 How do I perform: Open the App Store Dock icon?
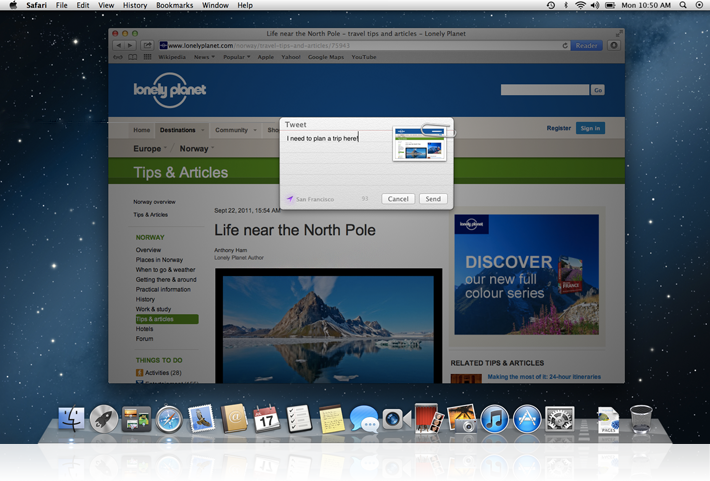pyautogui.click(x=527, y=419)
